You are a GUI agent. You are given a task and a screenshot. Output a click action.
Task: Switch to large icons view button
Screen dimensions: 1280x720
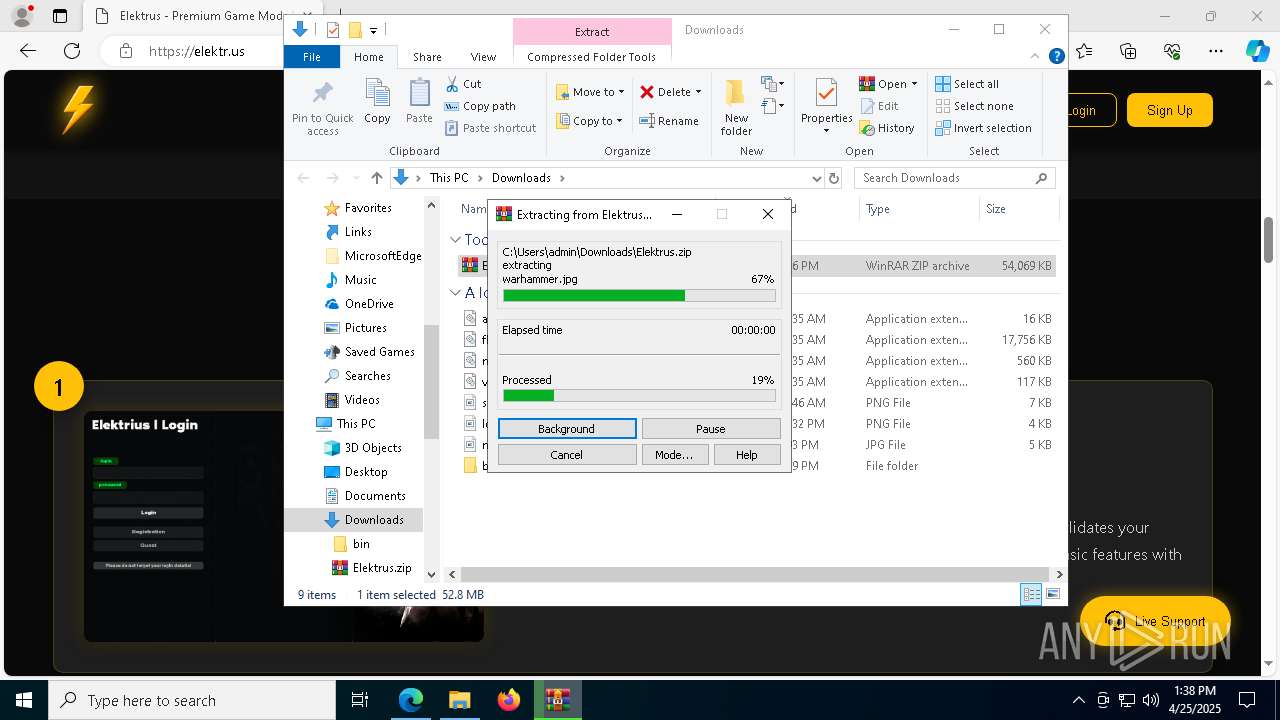(1052, 595)
